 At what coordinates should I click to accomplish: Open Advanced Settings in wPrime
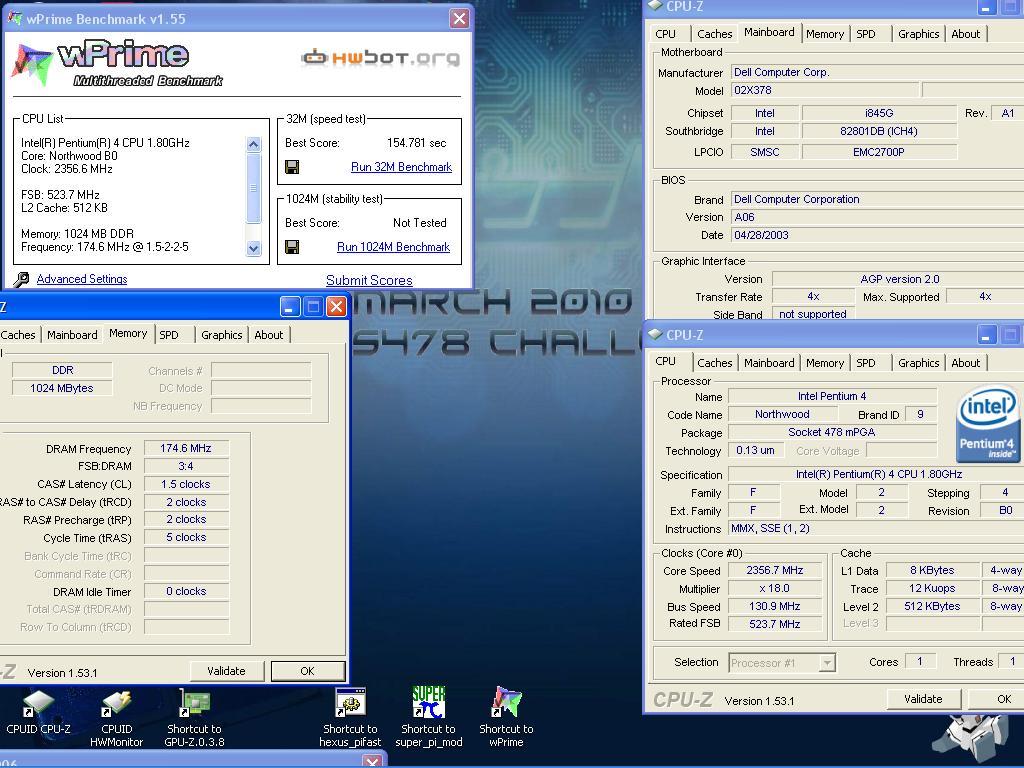(x=82, y=279)
